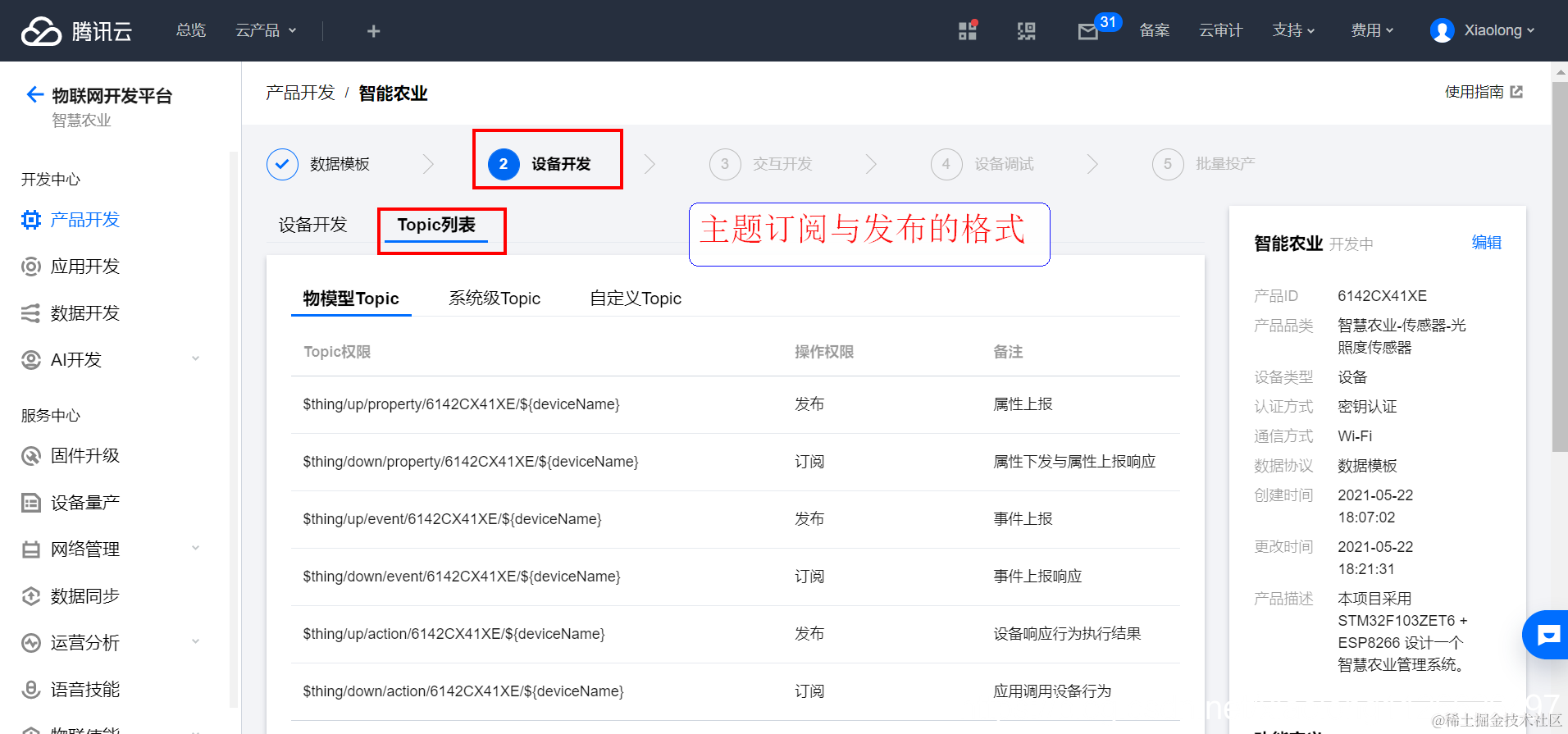The image size is (1568, 734).
Task: Click the 产品开发 chip icon in sidebar
Action: [31, 220]
